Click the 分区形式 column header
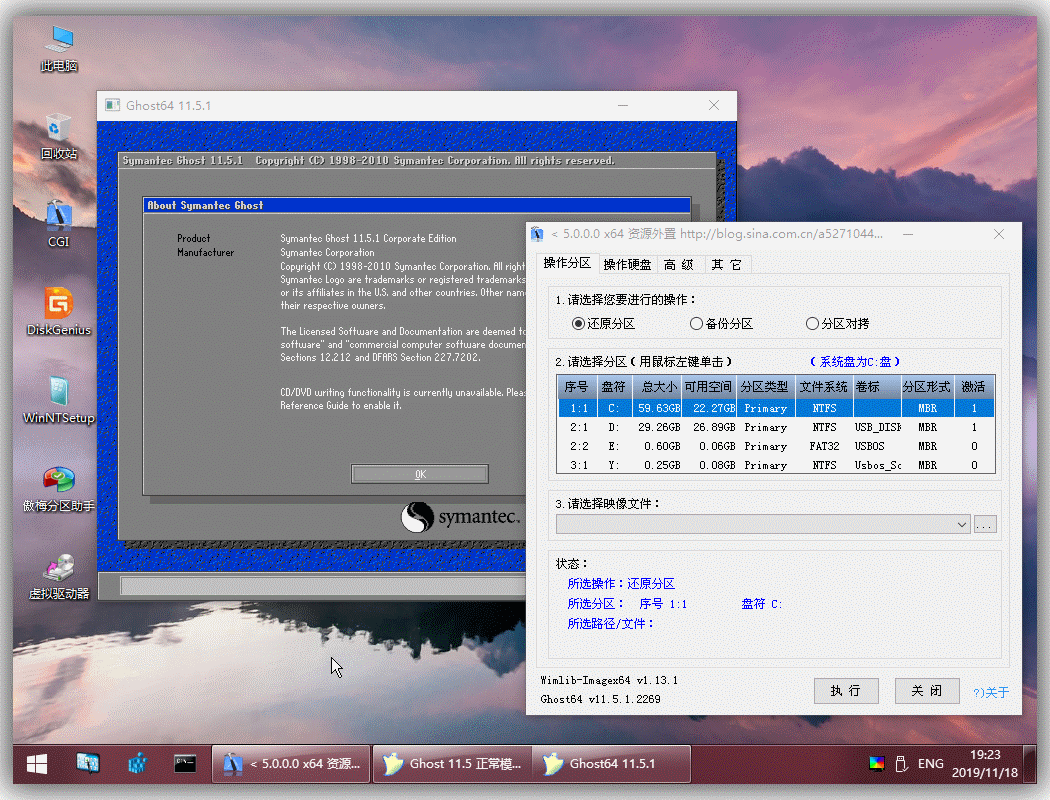Screen dimensions: 1050x800 (x=927, y=387)
